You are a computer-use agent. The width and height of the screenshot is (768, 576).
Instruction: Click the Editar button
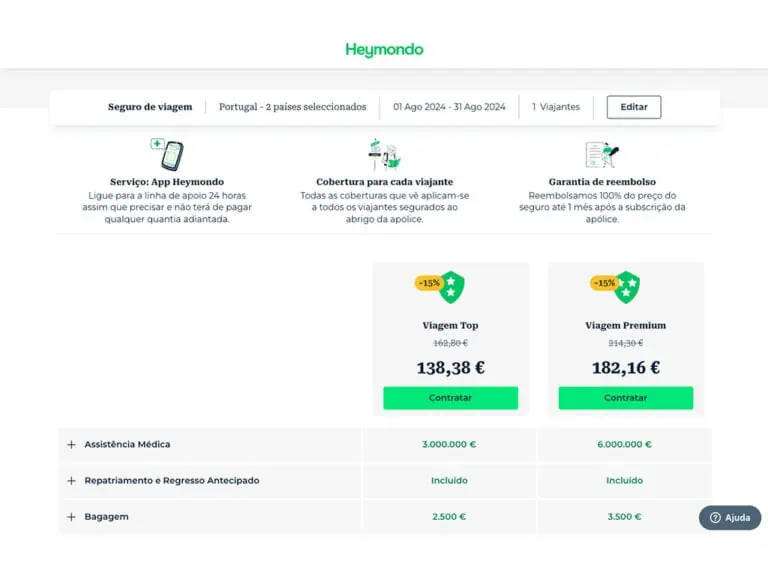(634, 107)
